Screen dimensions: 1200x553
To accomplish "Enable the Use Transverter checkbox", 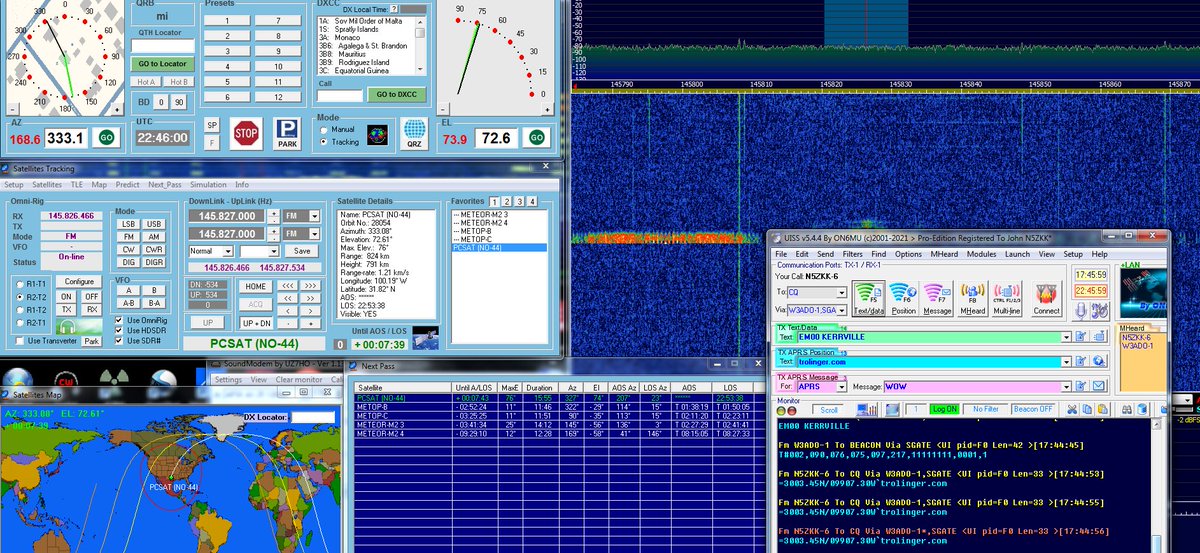I will 20,341.
